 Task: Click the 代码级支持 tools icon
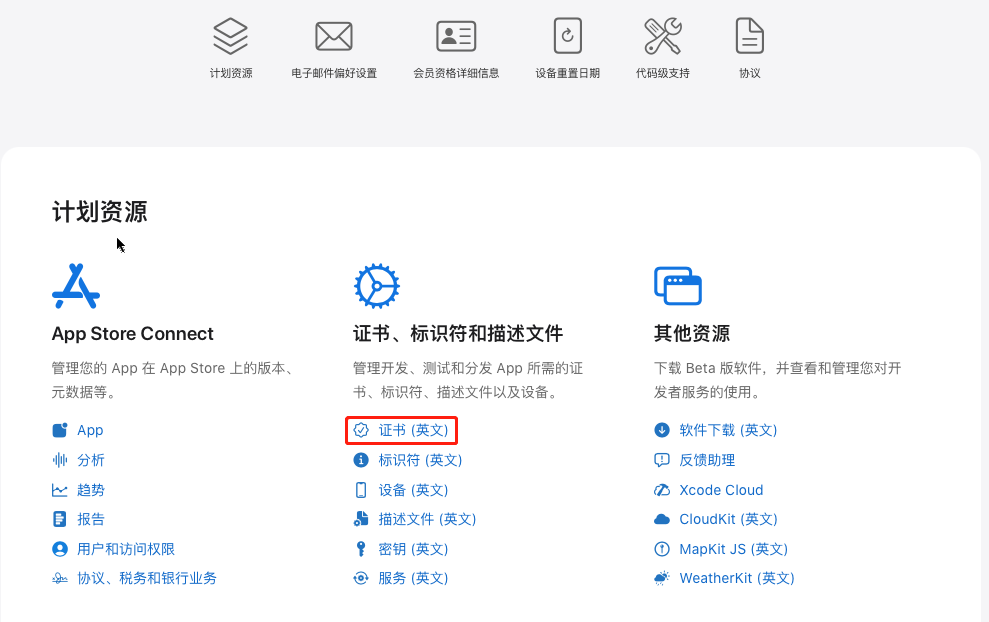click(663, 37)
